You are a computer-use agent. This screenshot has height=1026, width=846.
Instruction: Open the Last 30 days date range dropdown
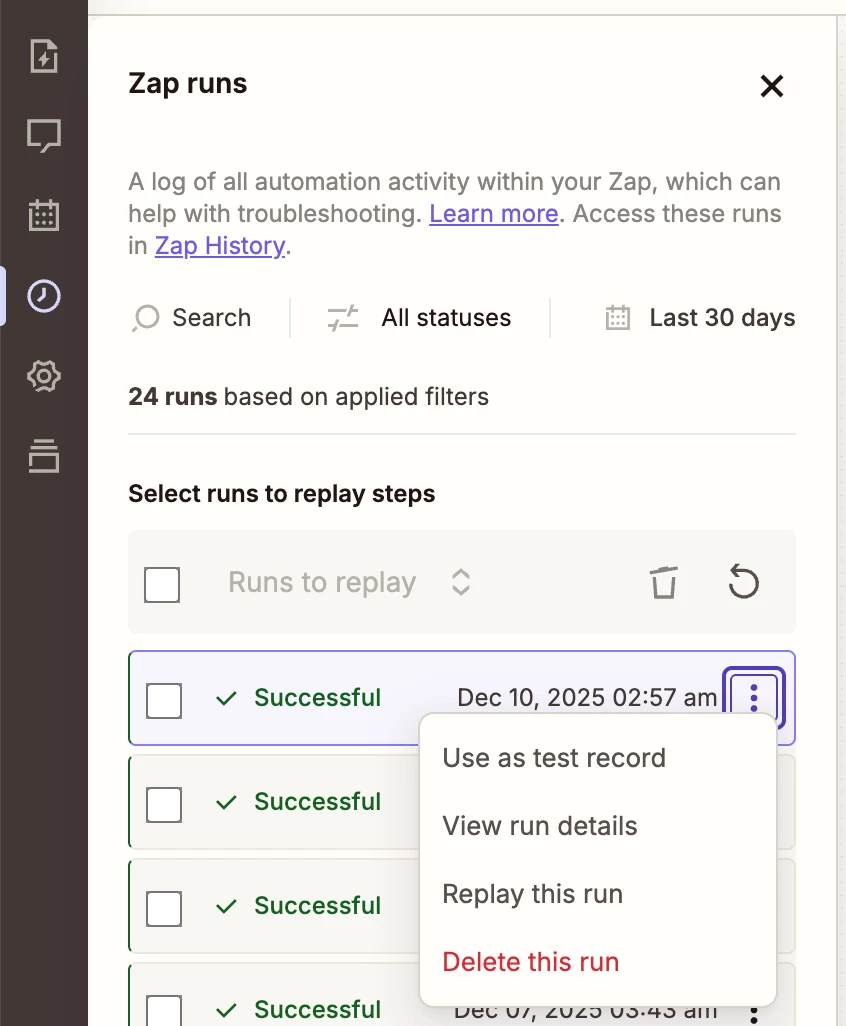tap(700, 318)
